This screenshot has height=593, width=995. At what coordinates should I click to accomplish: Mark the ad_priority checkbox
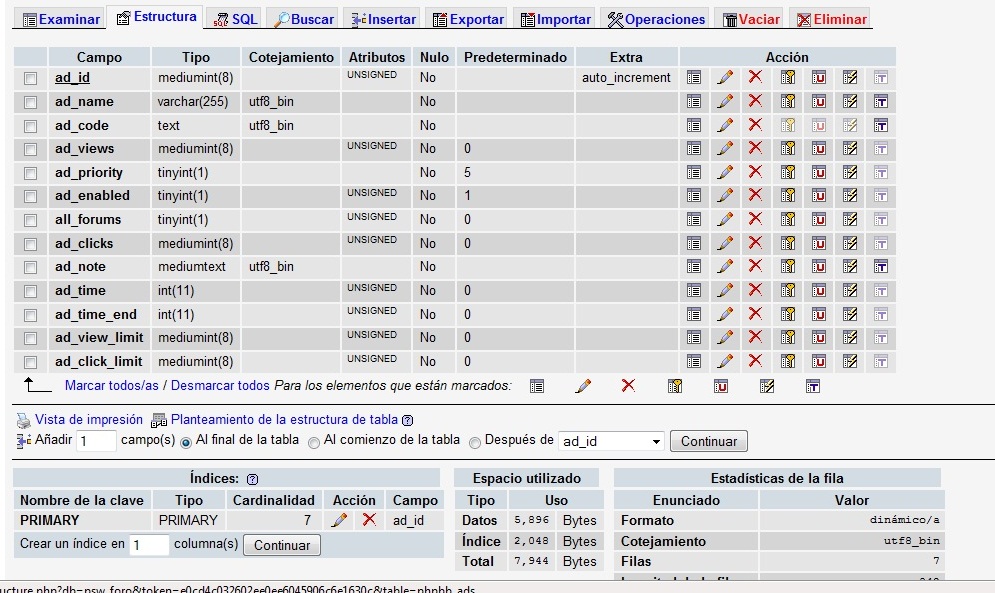tap(30, 173)
